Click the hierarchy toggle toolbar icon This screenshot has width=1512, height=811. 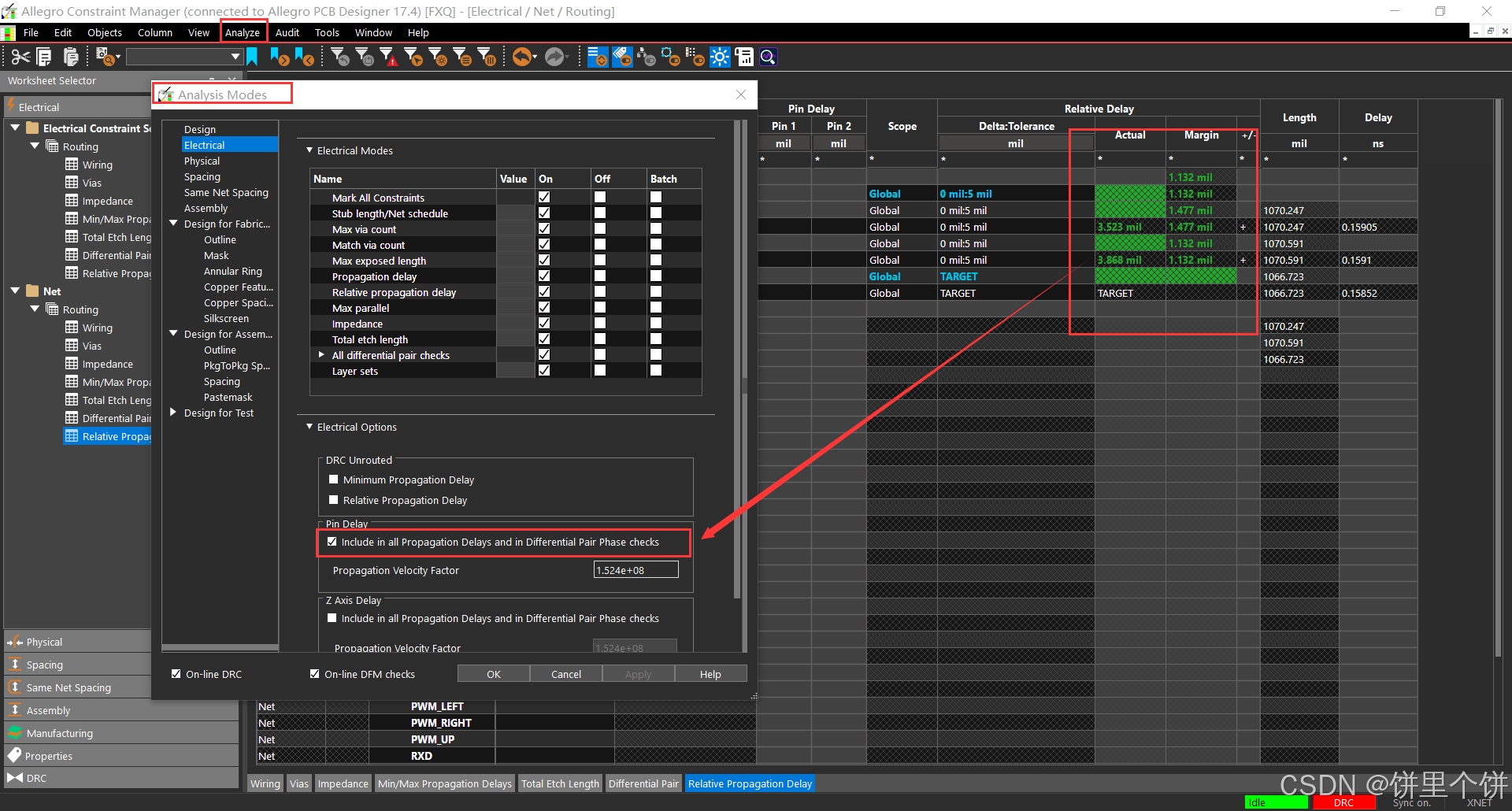[x=647, y=57]
